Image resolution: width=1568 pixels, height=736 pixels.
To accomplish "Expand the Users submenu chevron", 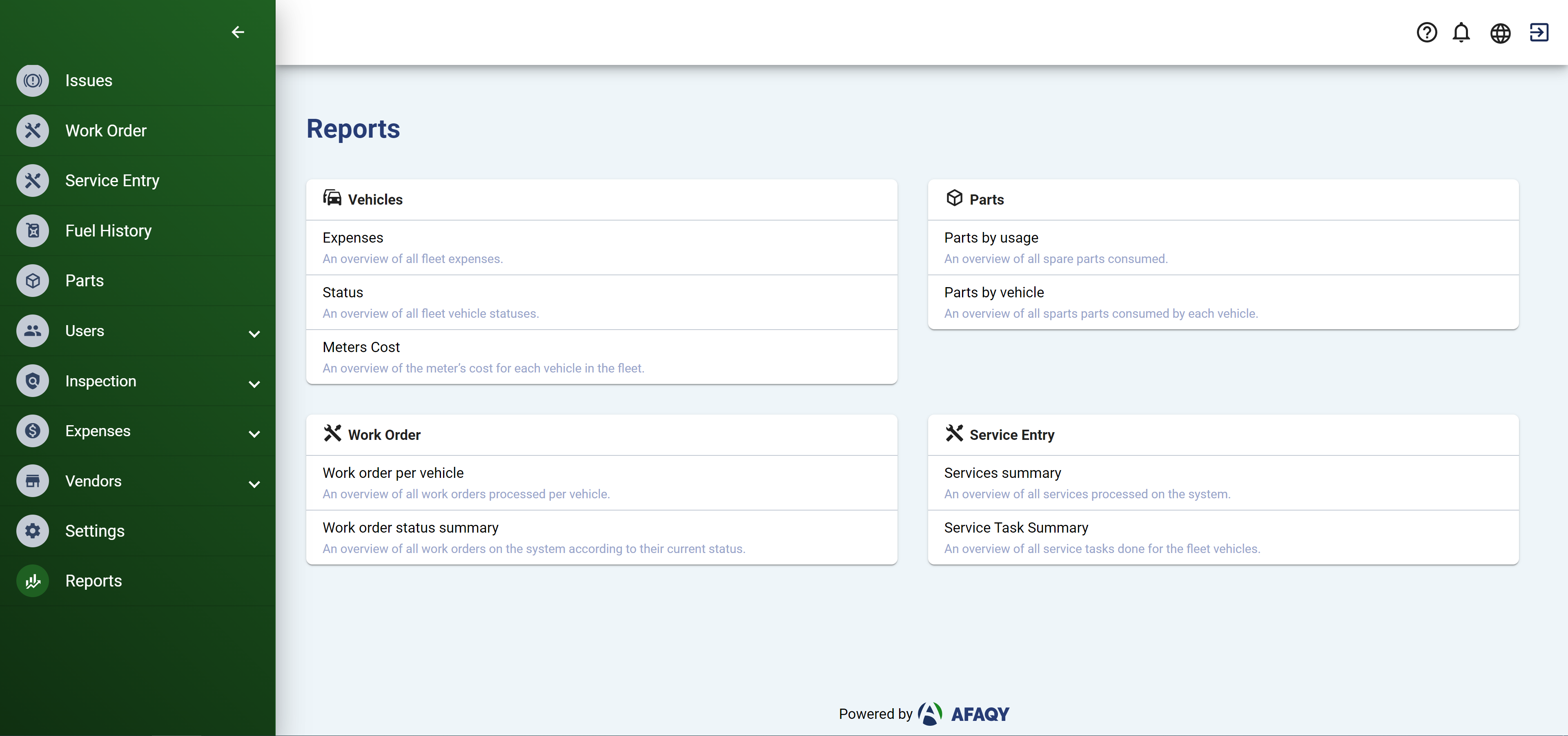I will (254, 334).
